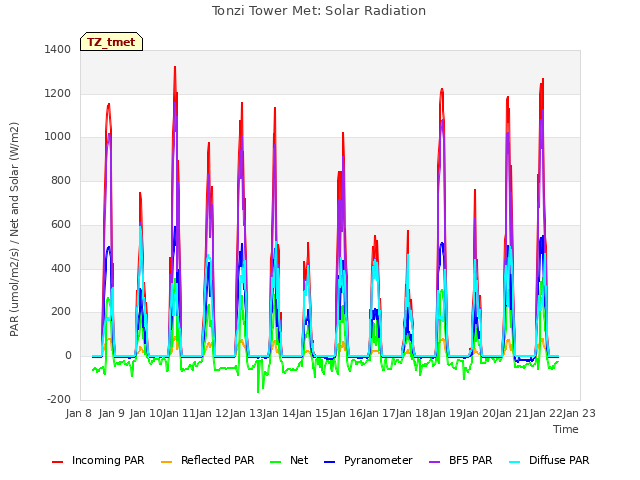Click the Jan 20 x-axis tick label
This screenshot has height=480, width=640.
[479, 413]
